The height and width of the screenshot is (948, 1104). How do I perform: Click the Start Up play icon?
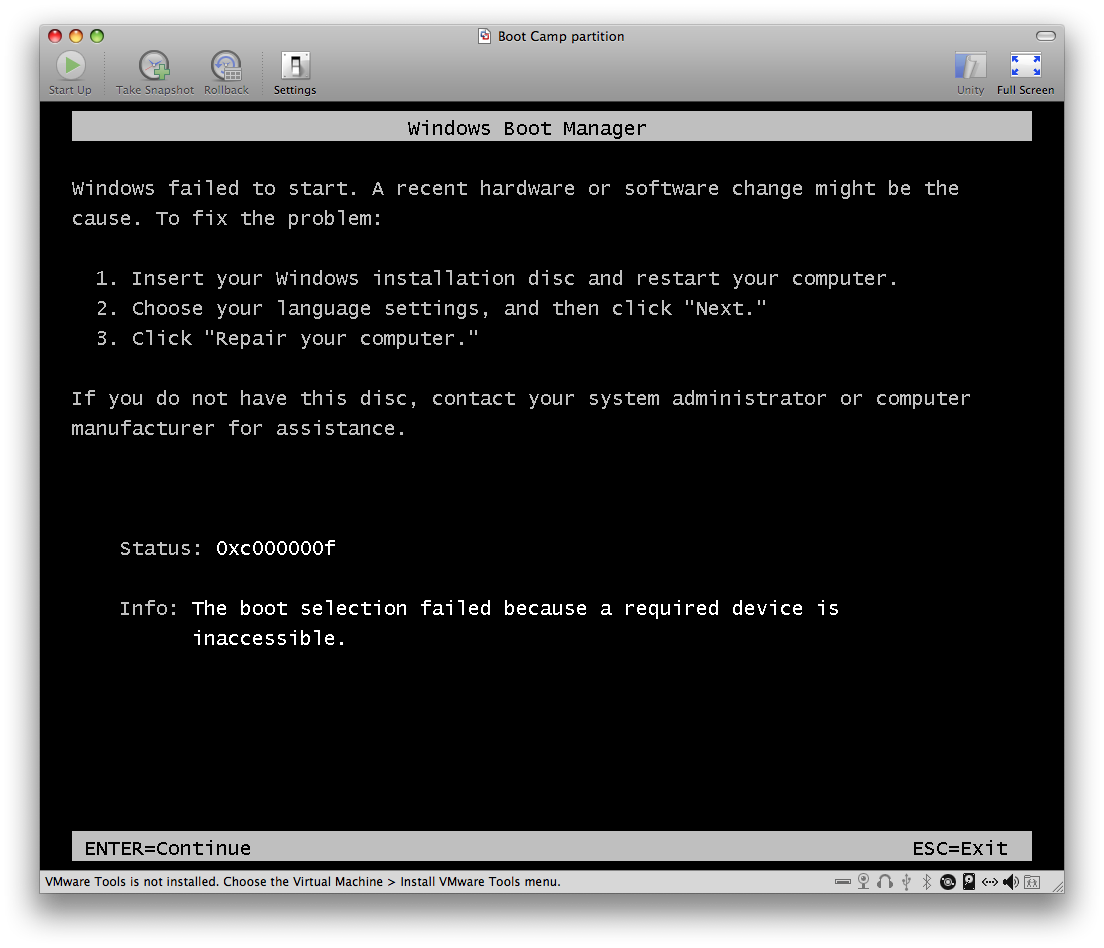click(x=70, y=66)
